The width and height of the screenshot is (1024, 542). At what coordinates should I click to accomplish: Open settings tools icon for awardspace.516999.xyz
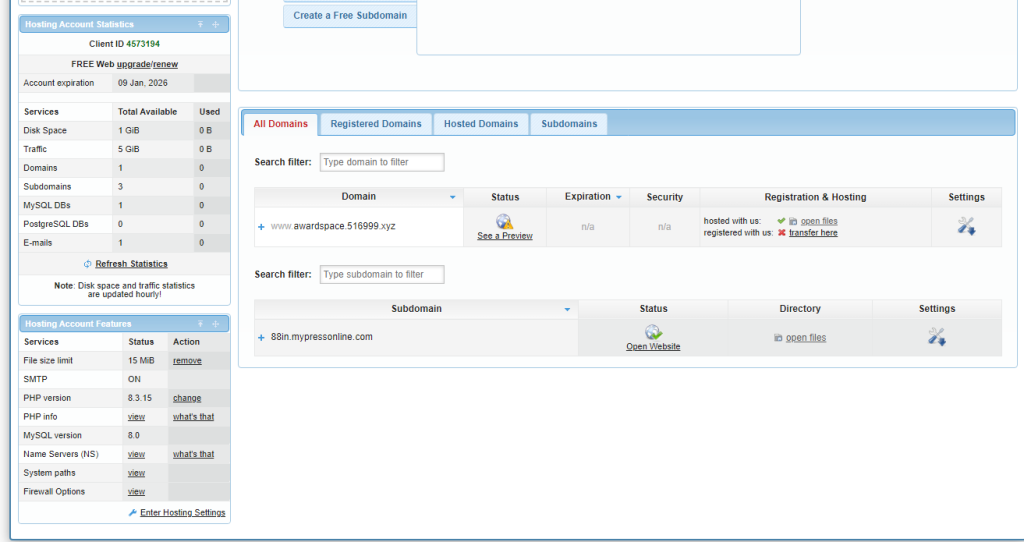pos(966,226)
